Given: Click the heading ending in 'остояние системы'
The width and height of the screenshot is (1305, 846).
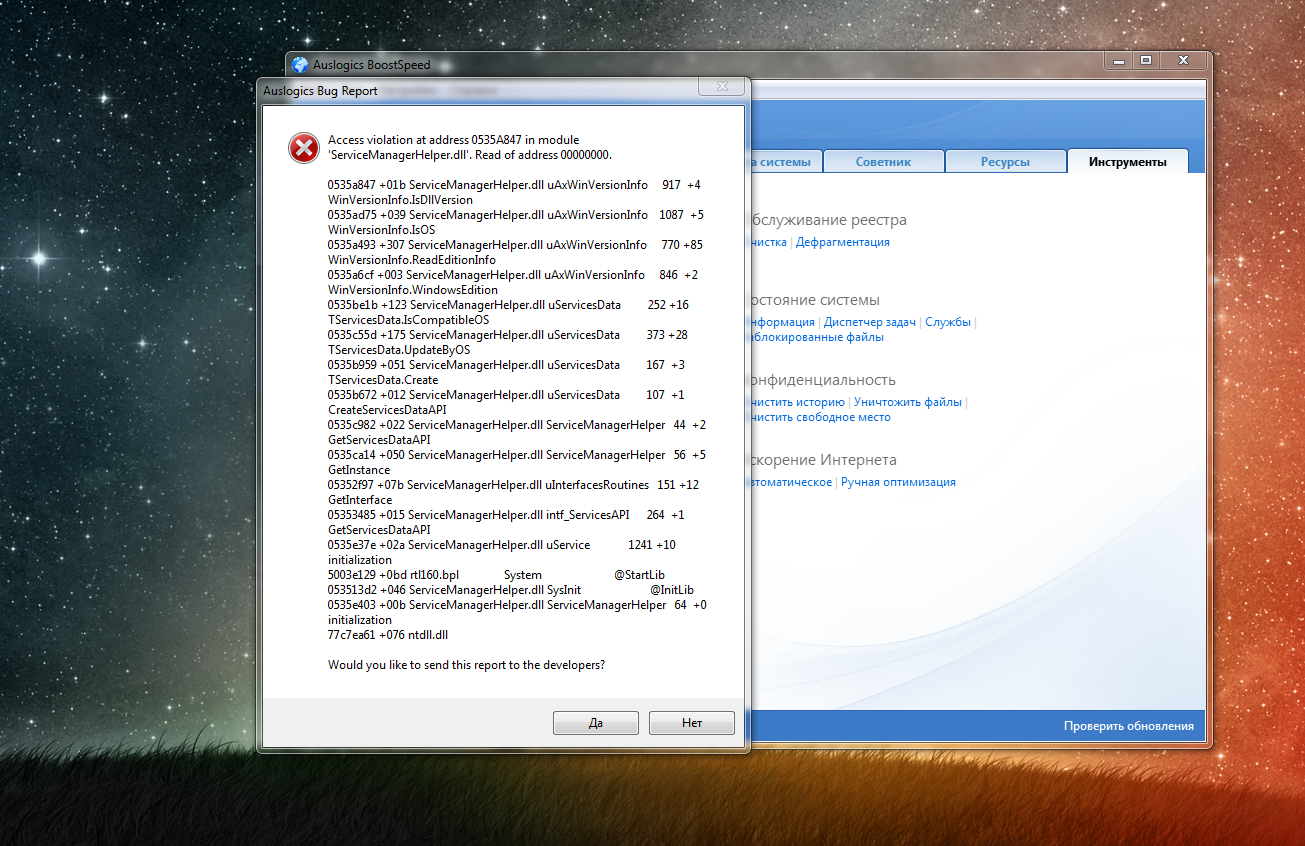Looking at the screenshot, I should click(x=813, y=300).
